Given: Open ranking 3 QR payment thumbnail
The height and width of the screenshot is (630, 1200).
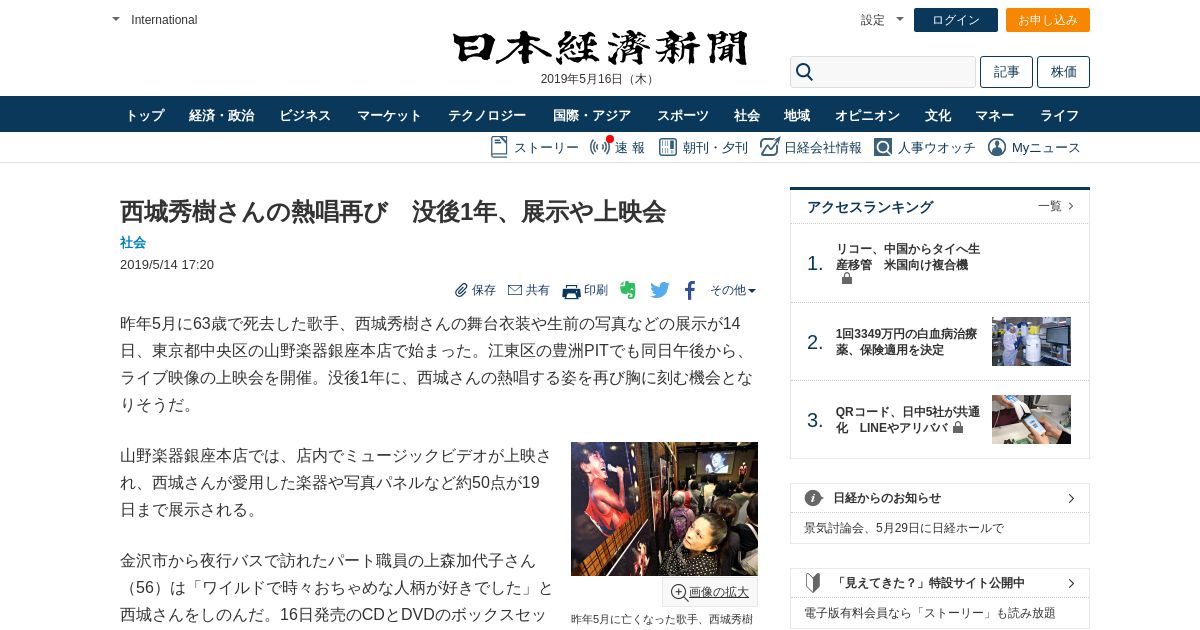Looking at the screenshot, I should click(1031, 419).
